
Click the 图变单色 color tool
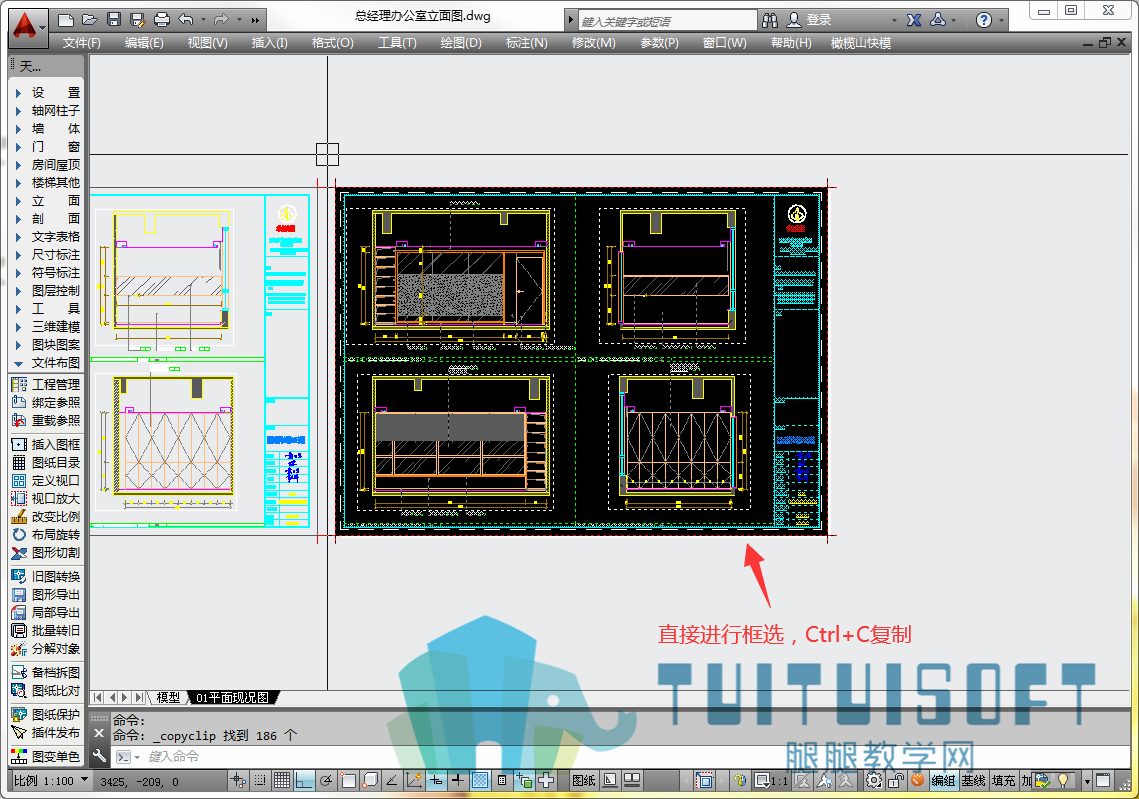click(46, 757)
